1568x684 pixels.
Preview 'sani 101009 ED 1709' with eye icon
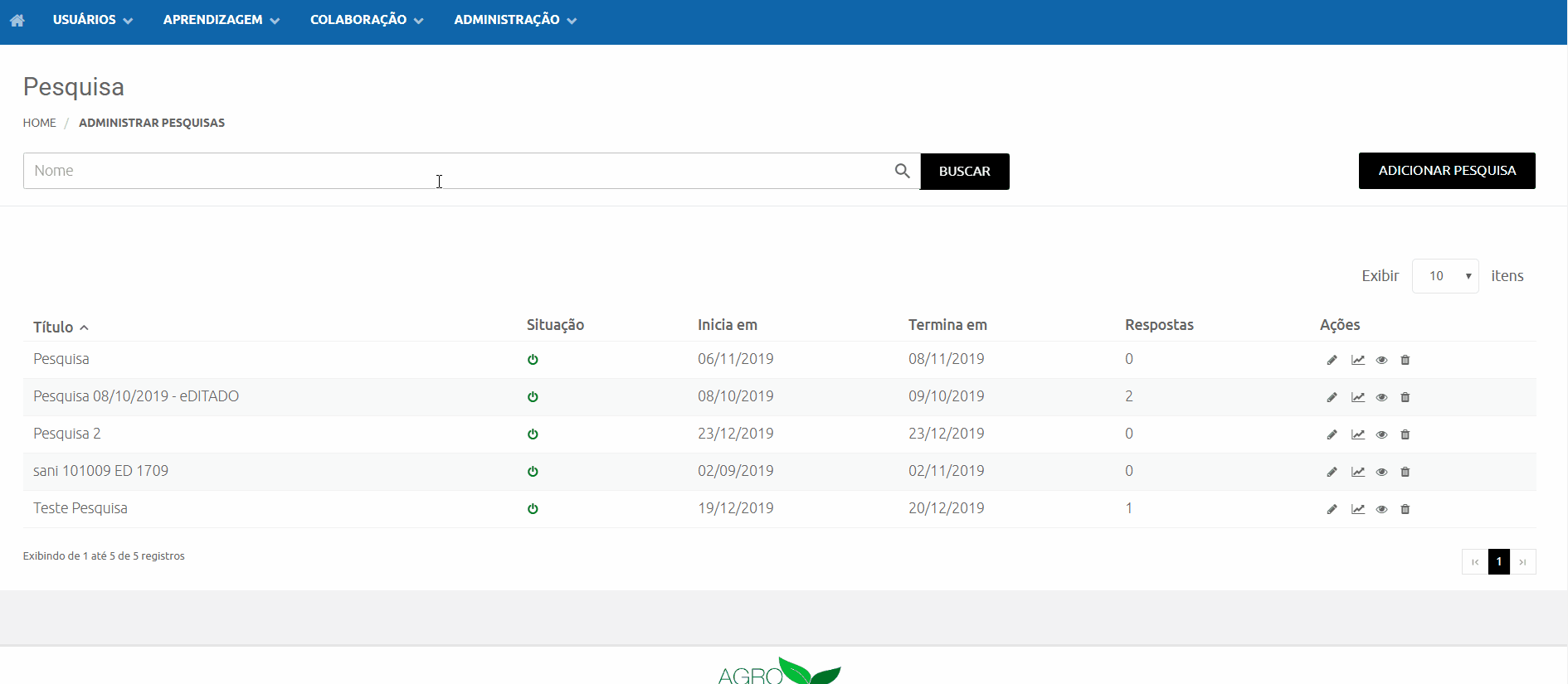pos(1381,472)
